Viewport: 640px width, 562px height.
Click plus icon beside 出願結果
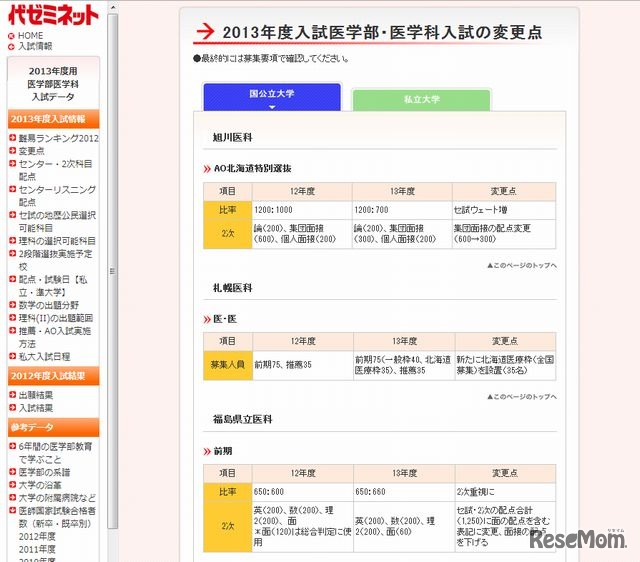(x=13, y=394)
